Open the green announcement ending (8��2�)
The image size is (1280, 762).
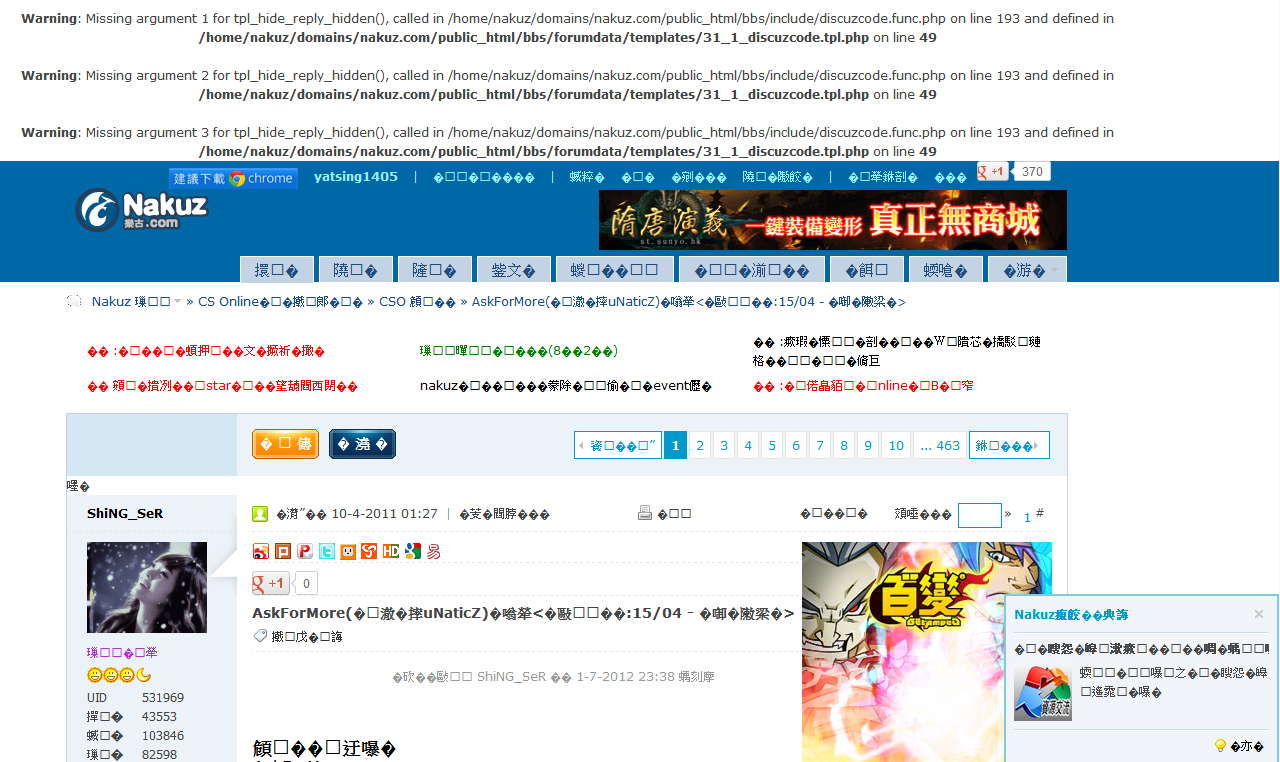click(x=519, y=351)
